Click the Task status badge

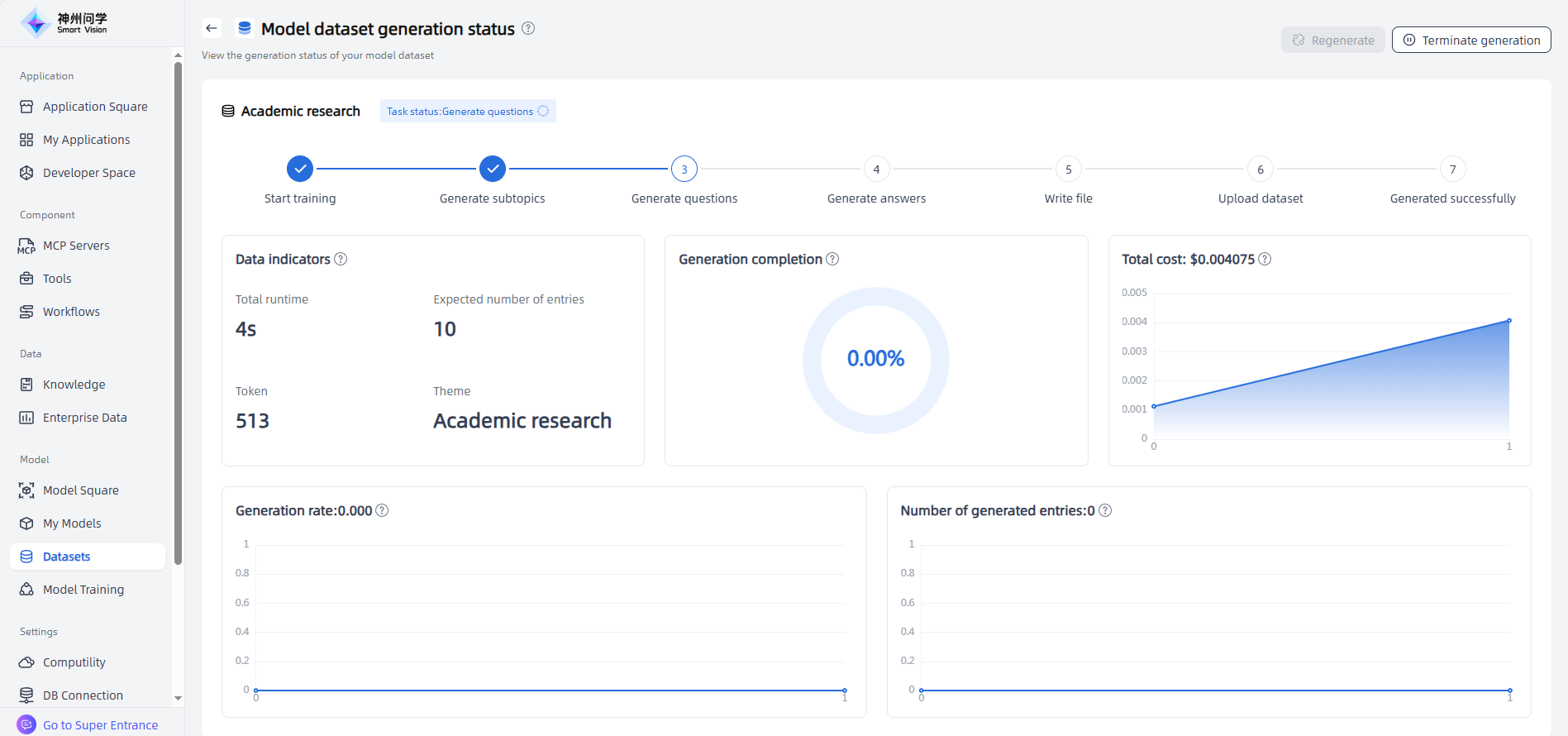pyautogui.click(x=467, y=111)
